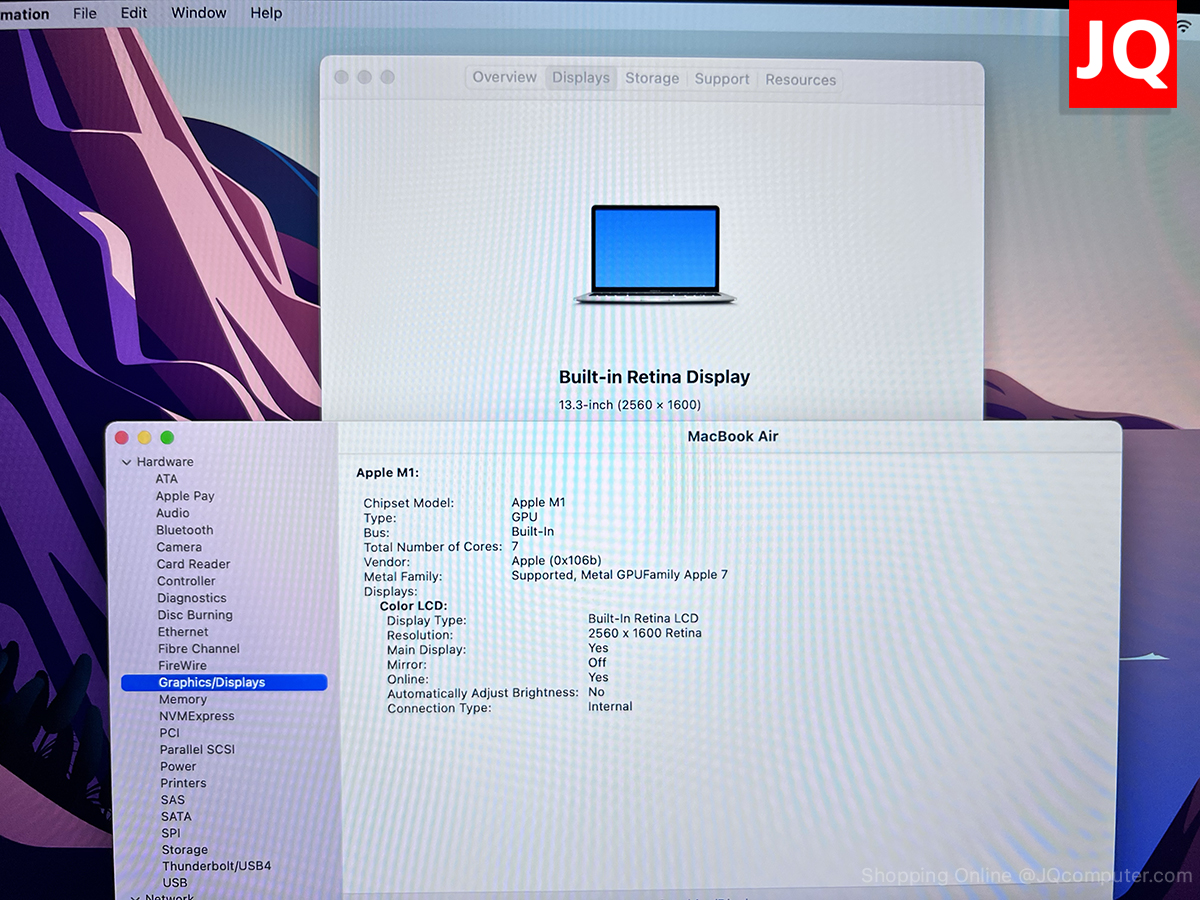Image resolution: width=1200 pixels, height=900 pixels.
Task: Select Audio in the sidebar
Action: 173,513
